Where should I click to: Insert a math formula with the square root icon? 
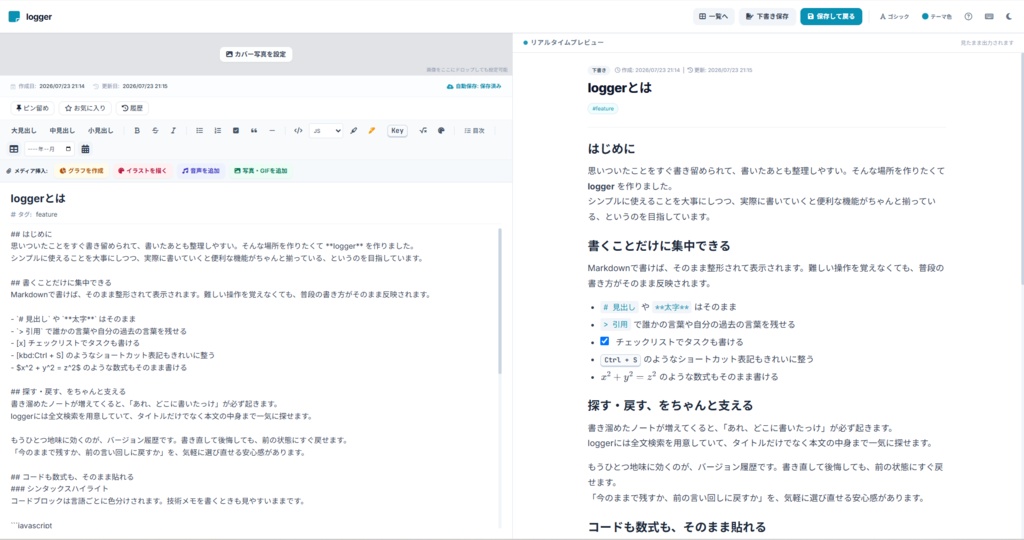click(x=423, y=131)
